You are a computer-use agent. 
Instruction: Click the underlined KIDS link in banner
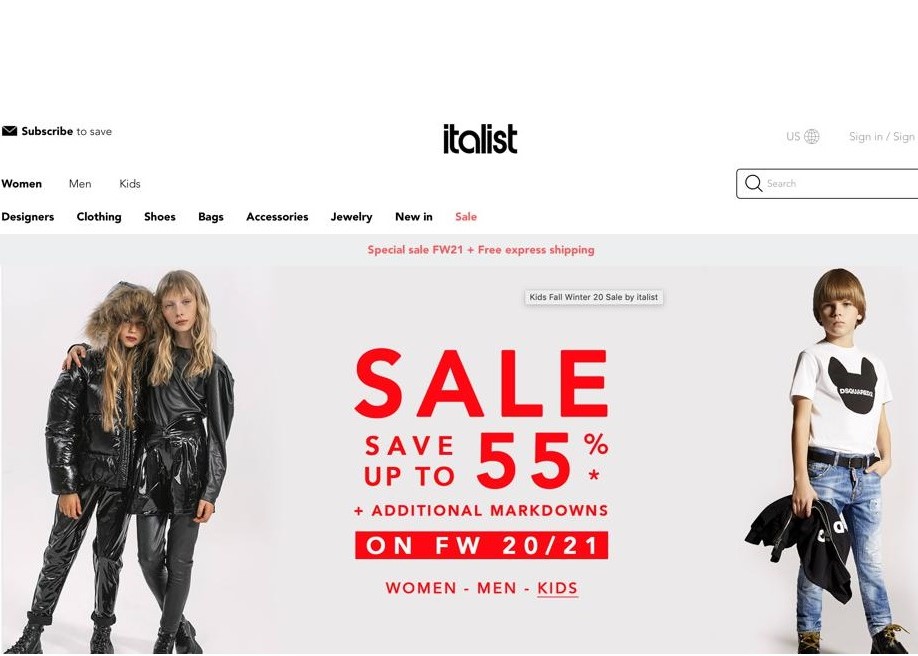coord(557,588)
